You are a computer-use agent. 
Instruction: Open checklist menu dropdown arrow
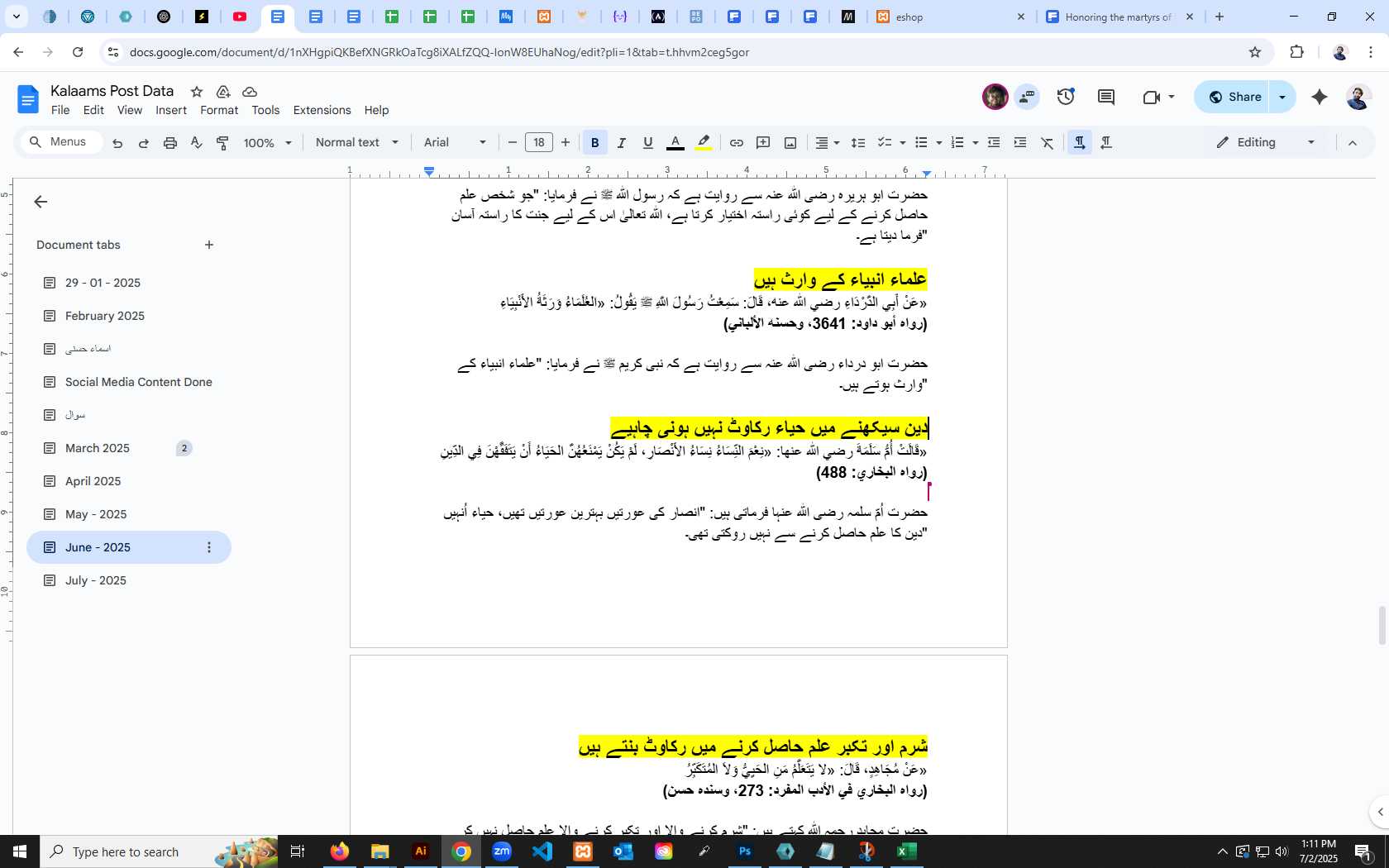(903, 143)
